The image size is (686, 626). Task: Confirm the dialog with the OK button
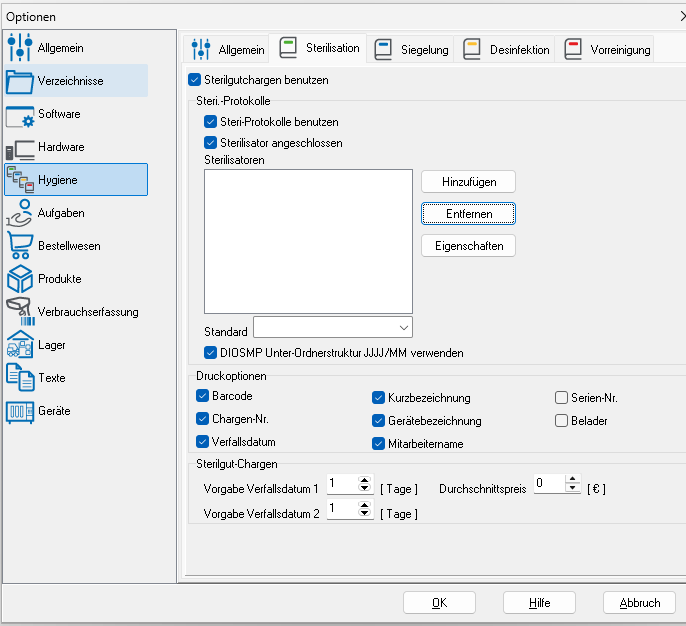tap(438, 603)
